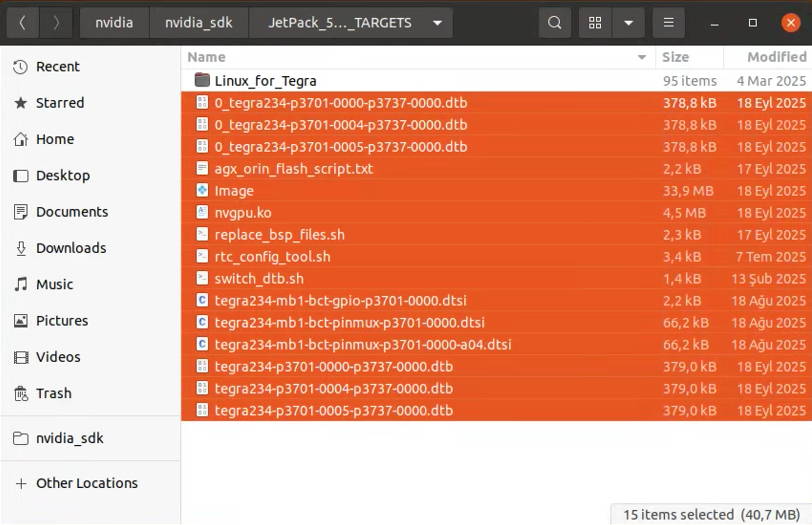The height and width of the screenshot is (525, 812).
Task: Select tegra234-mb1-bct-gpio-p3701-0000.dtsi file
Action: coord(497,301)
